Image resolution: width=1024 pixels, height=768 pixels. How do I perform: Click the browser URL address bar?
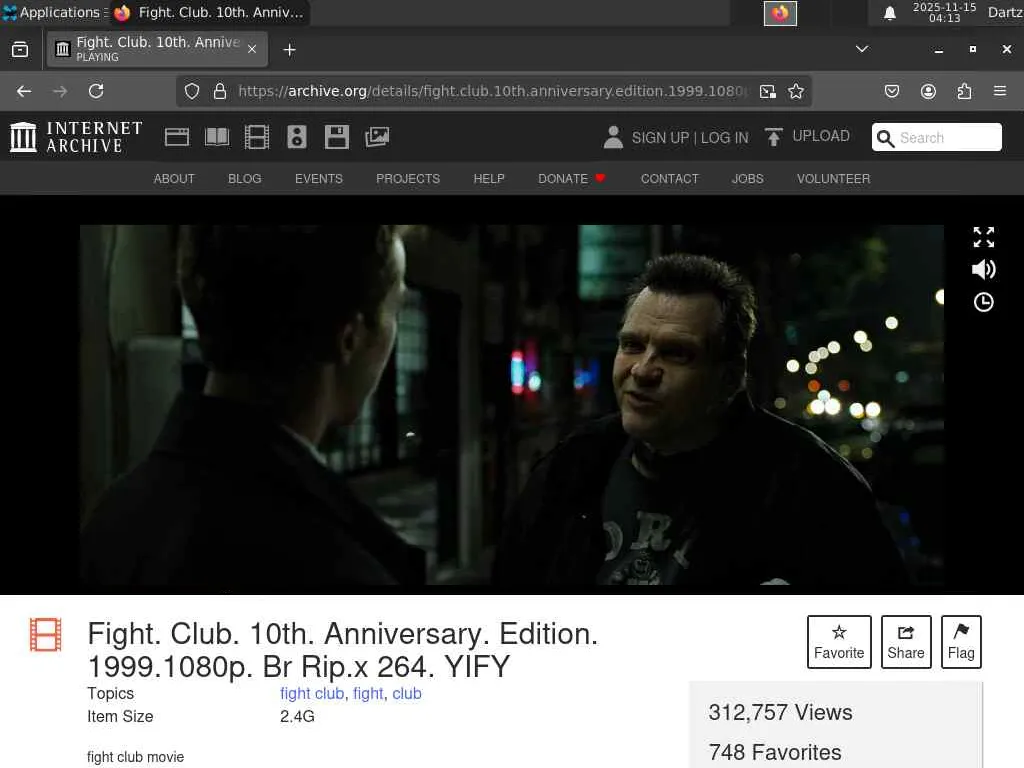(493, 91)
